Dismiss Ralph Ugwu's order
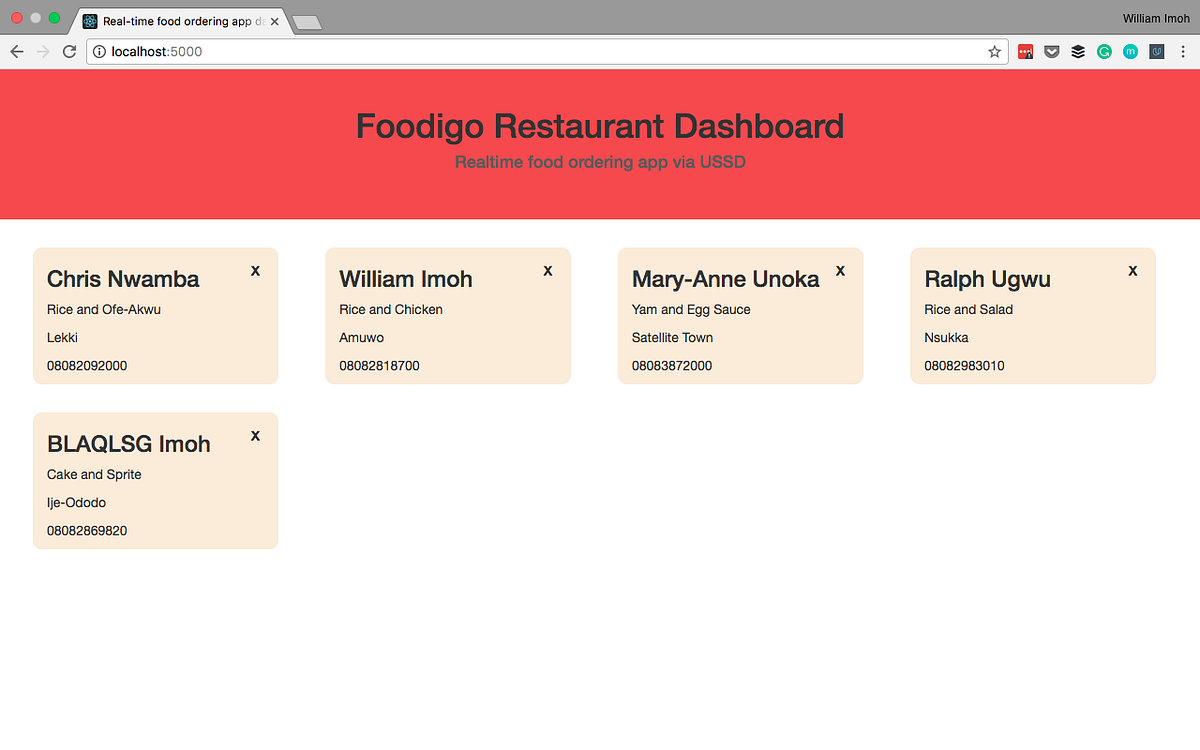1200x750 pixels. [1132, 270]
